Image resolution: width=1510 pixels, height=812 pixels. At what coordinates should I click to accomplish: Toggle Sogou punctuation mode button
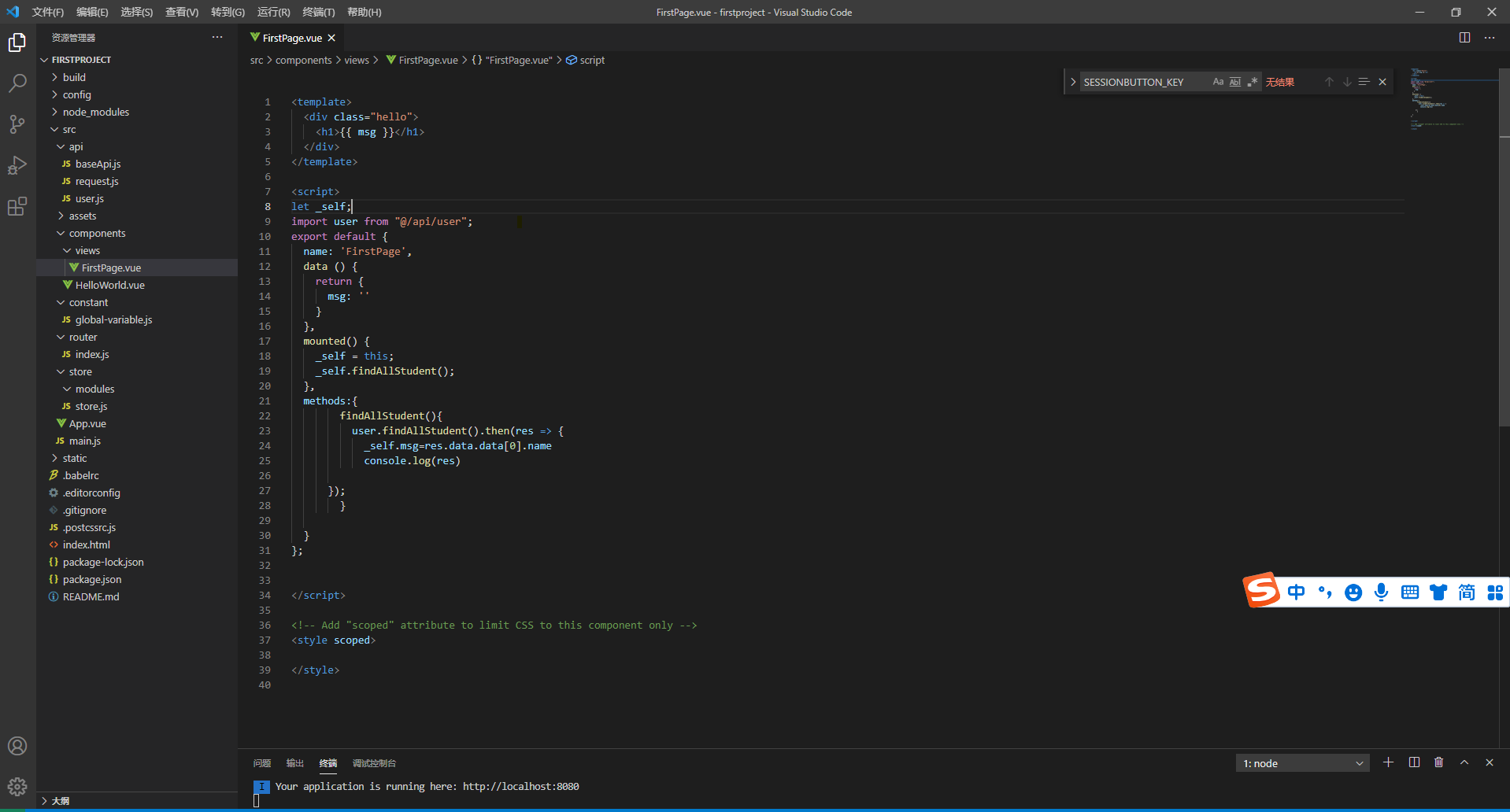1325,592
